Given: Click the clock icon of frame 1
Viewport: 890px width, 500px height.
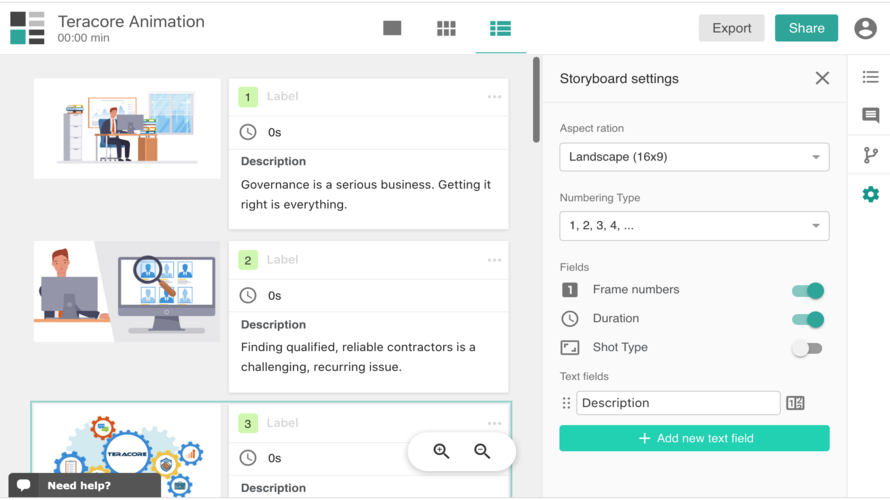Looking at the screenshot, I should click(248, 132).
